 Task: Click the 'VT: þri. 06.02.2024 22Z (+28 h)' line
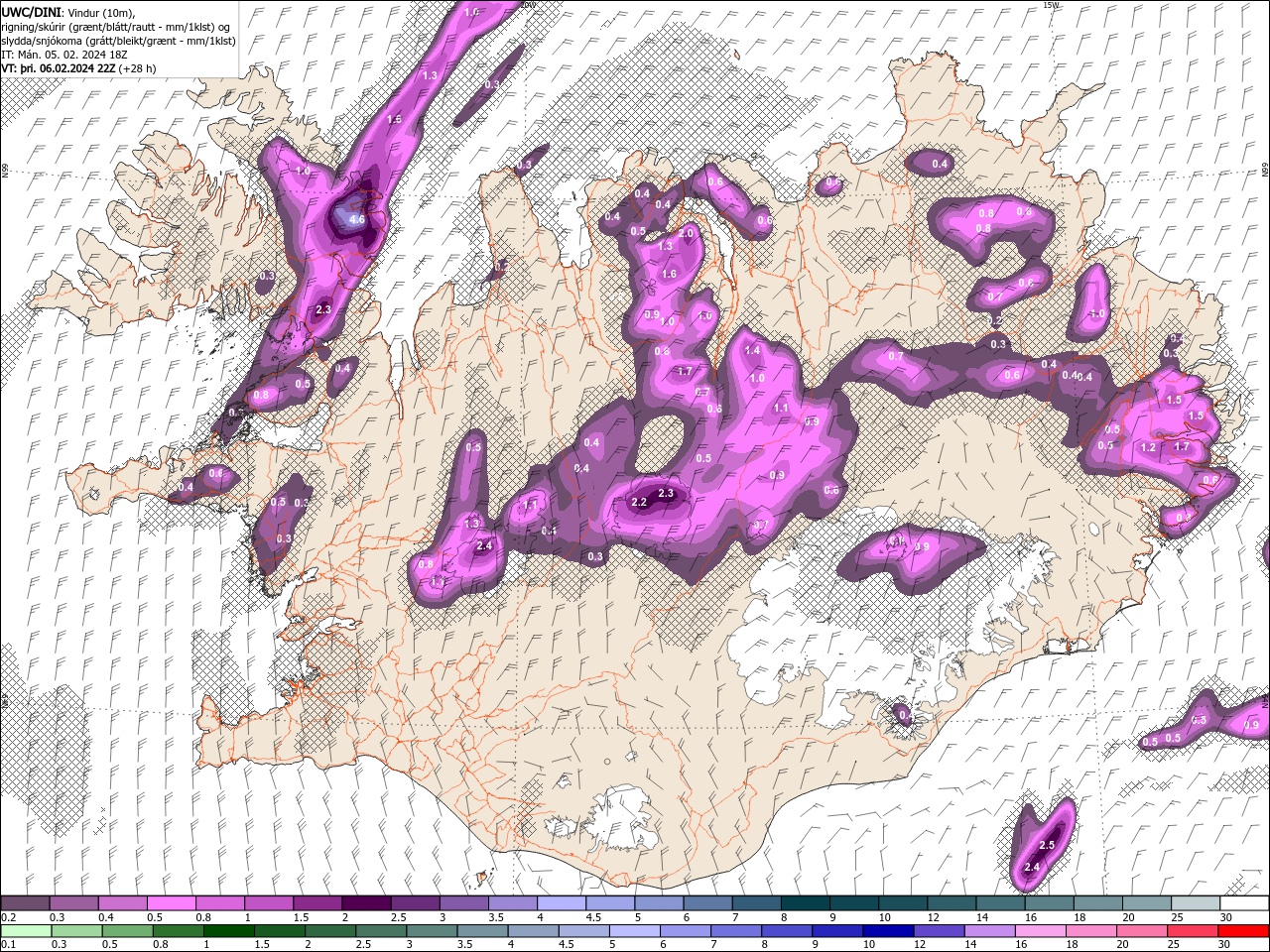pyautogui.click(x=78, y=68)
